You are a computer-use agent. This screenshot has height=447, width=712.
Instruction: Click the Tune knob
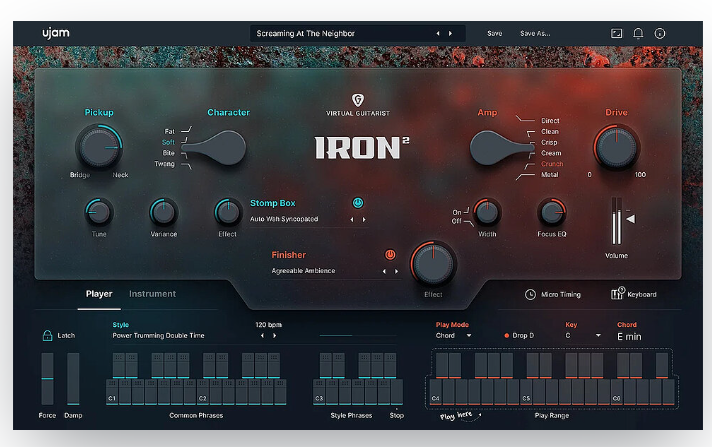click(x=99, y=212)
